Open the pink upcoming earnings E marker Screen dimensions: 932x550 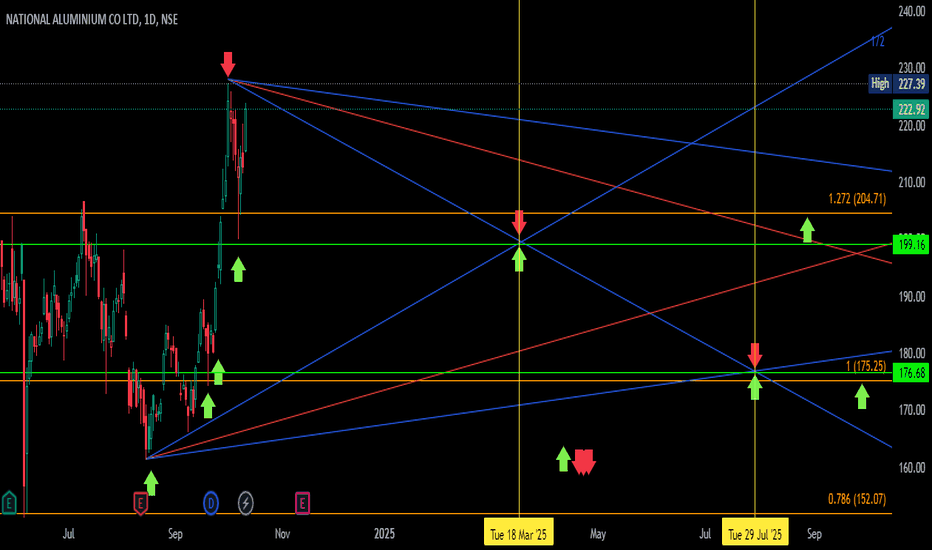pos(302,503)
